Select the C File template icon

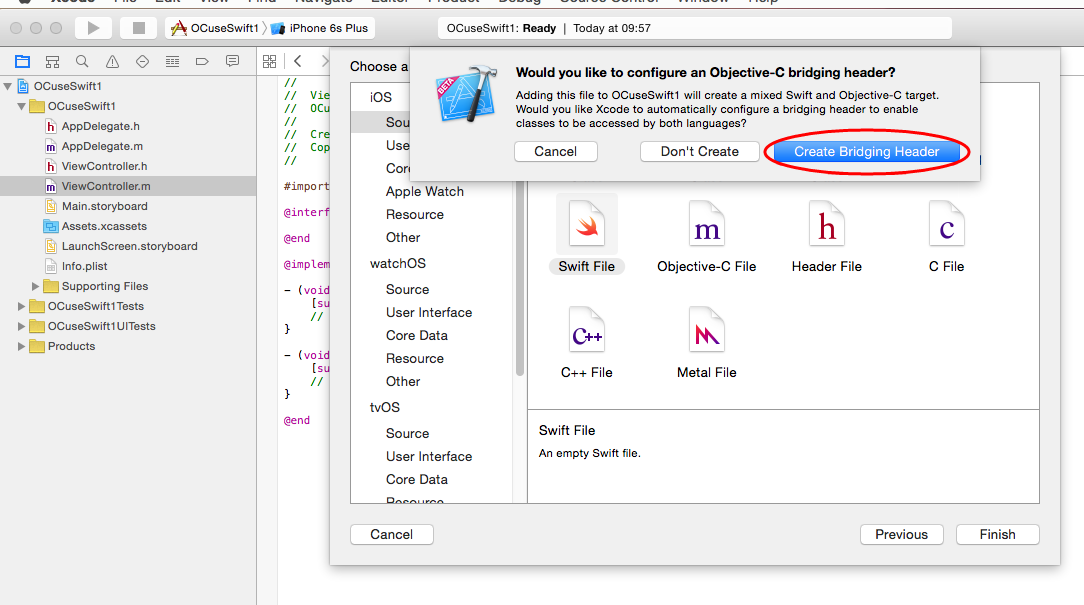click(946, 223)
